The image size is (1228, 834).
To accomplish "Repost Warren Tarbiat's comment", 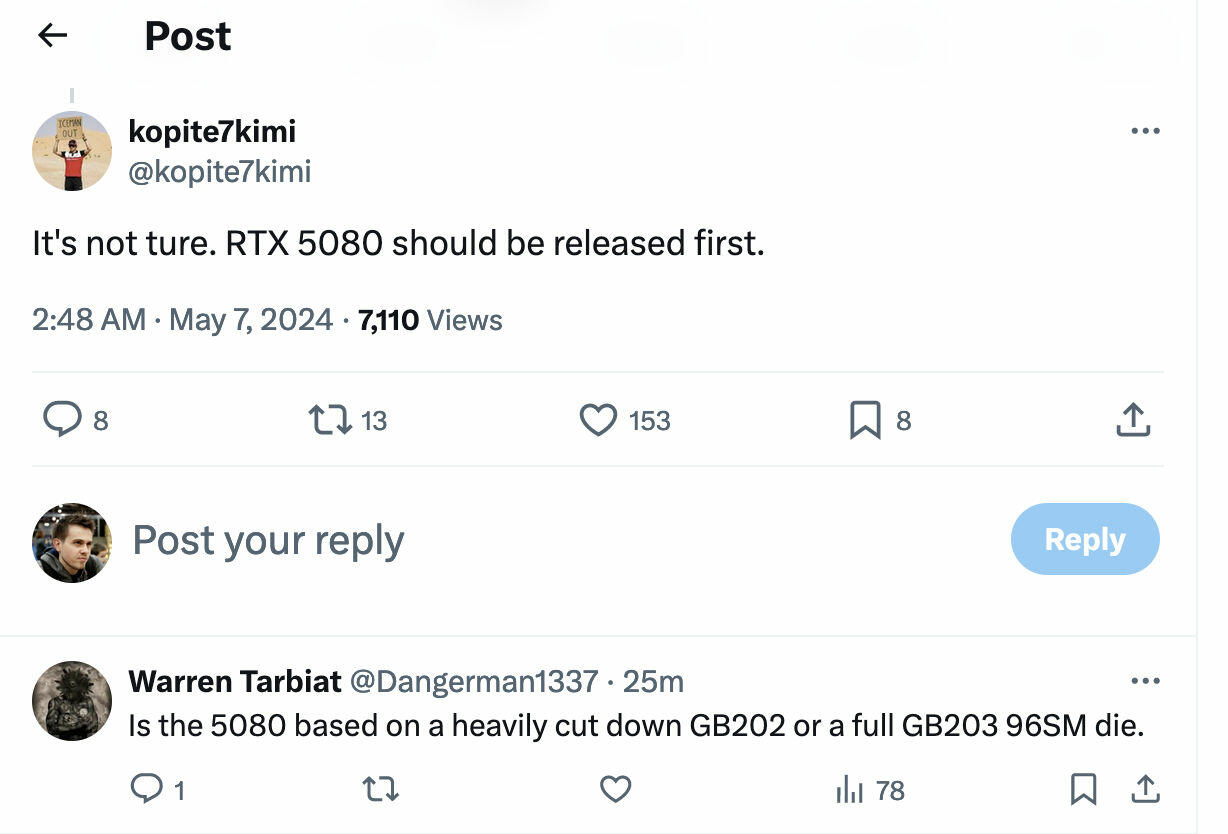I will click(381, 790).
